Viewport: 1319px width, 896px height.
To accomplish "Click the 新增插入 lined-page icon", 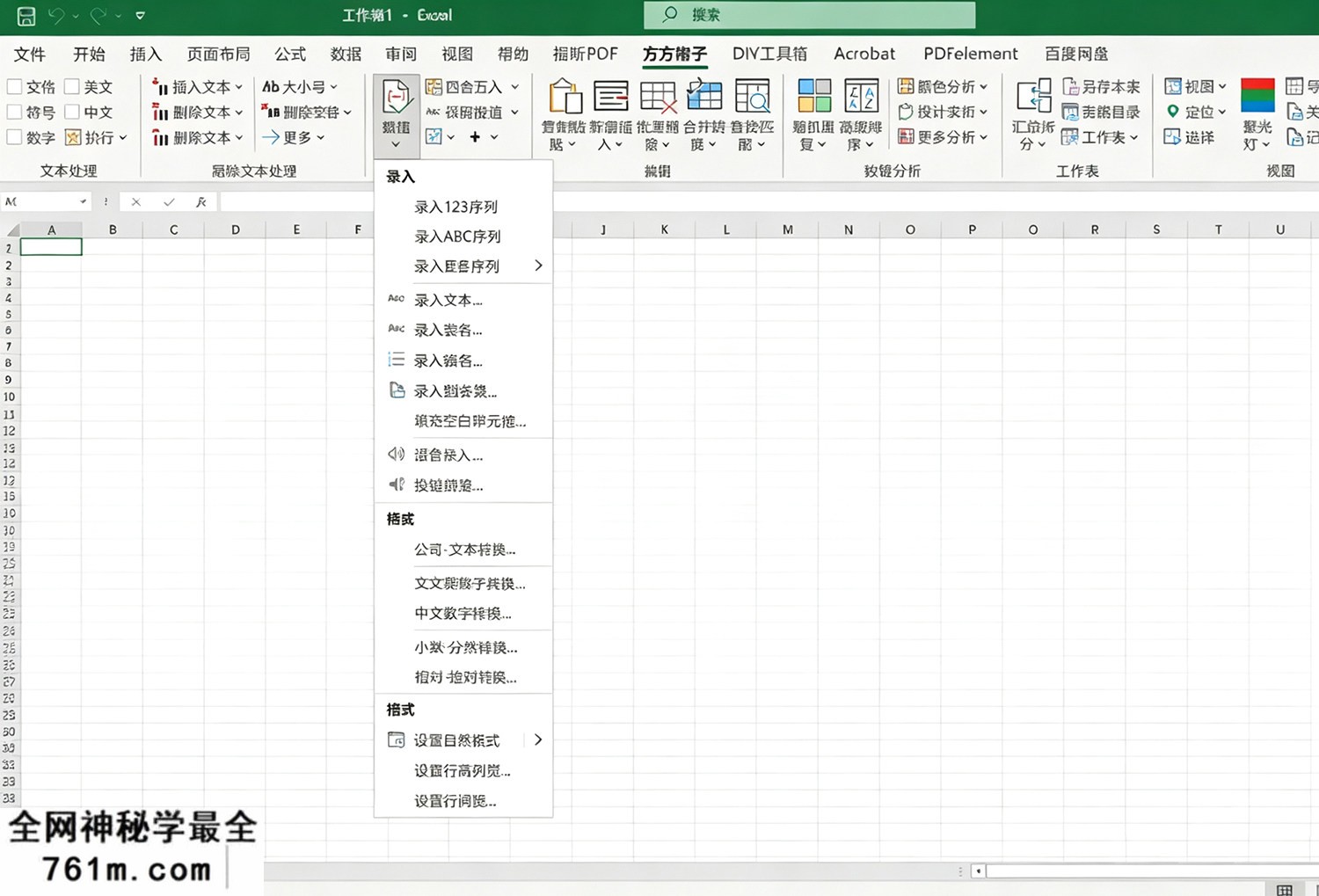I will tap(610, 95).
